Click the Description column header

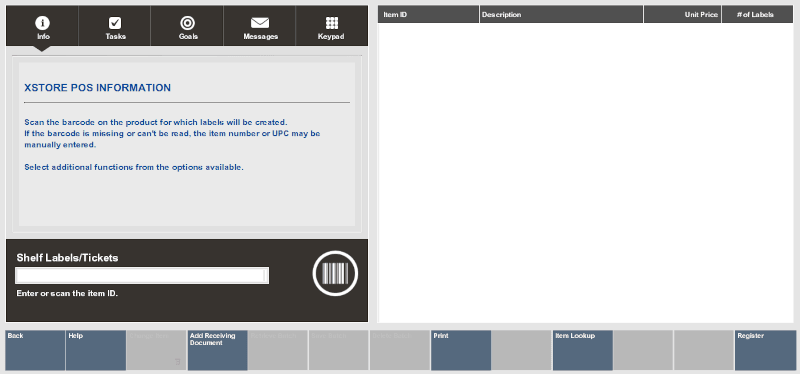pos(561,15)
